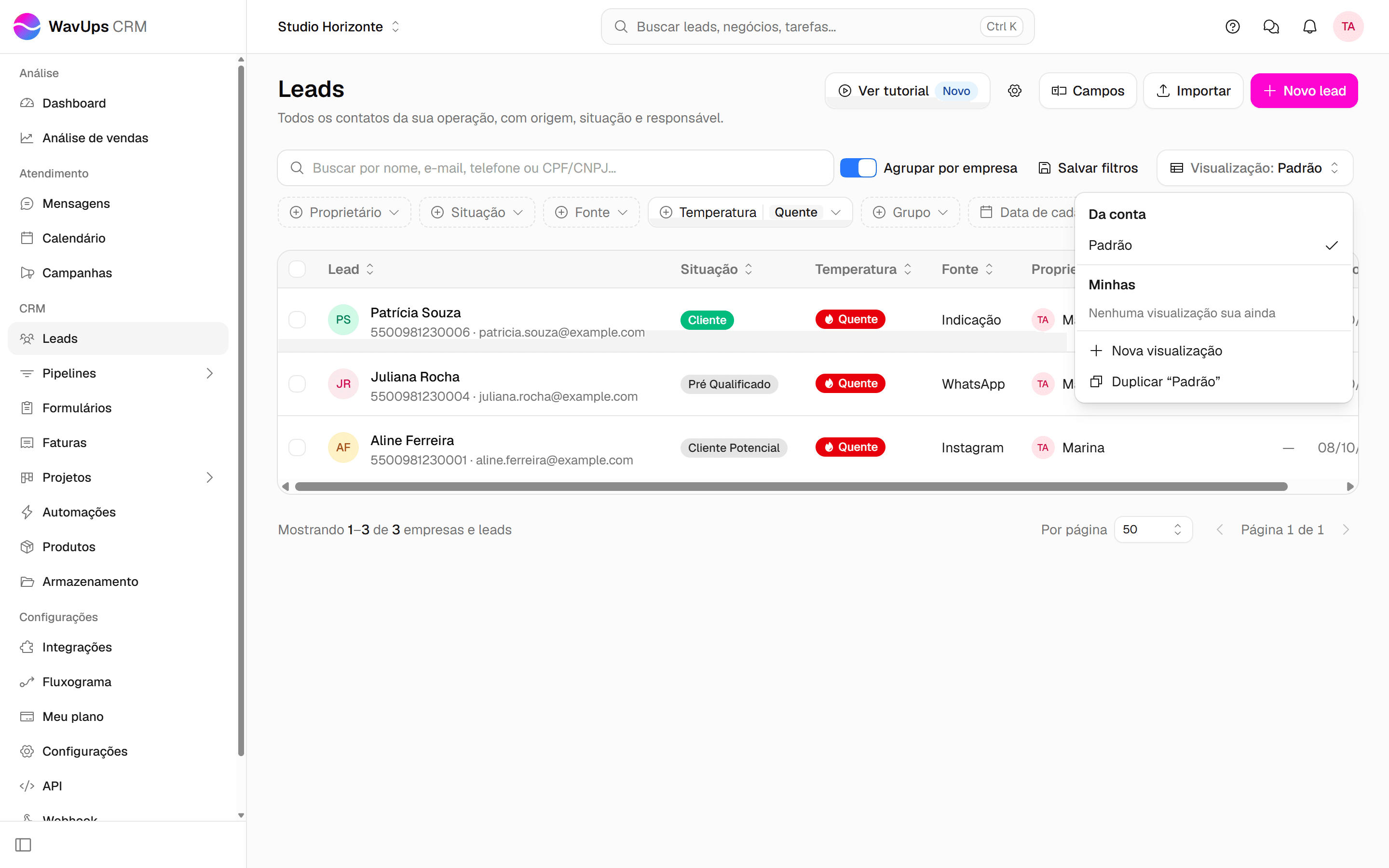Open Automações in the sidebar
This screenshot has width=1389, height=868.
pyautogui.click(x=118, y=512)
